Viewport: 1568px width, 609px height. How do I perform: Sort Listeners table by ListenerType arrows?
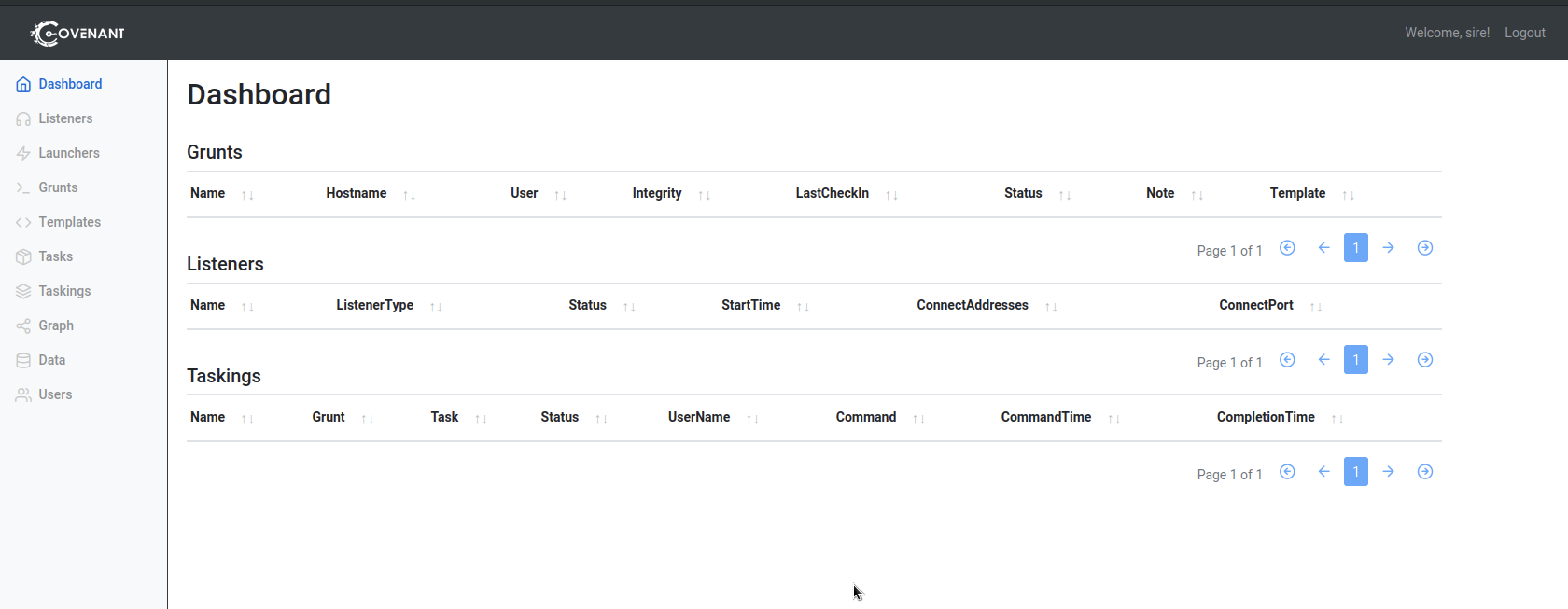(x=436, y=307)
